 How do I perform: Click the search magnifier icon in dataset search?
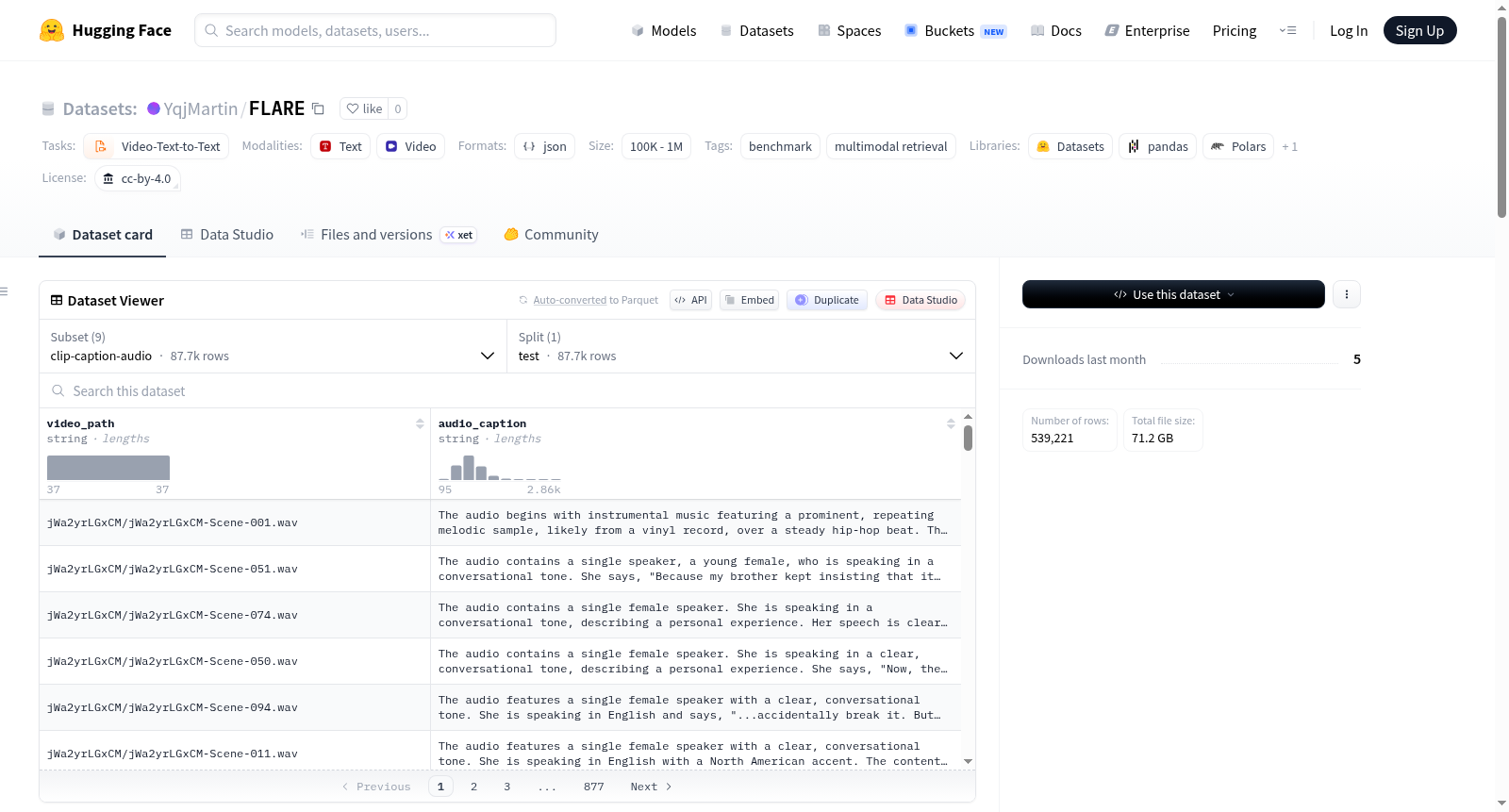58,390
